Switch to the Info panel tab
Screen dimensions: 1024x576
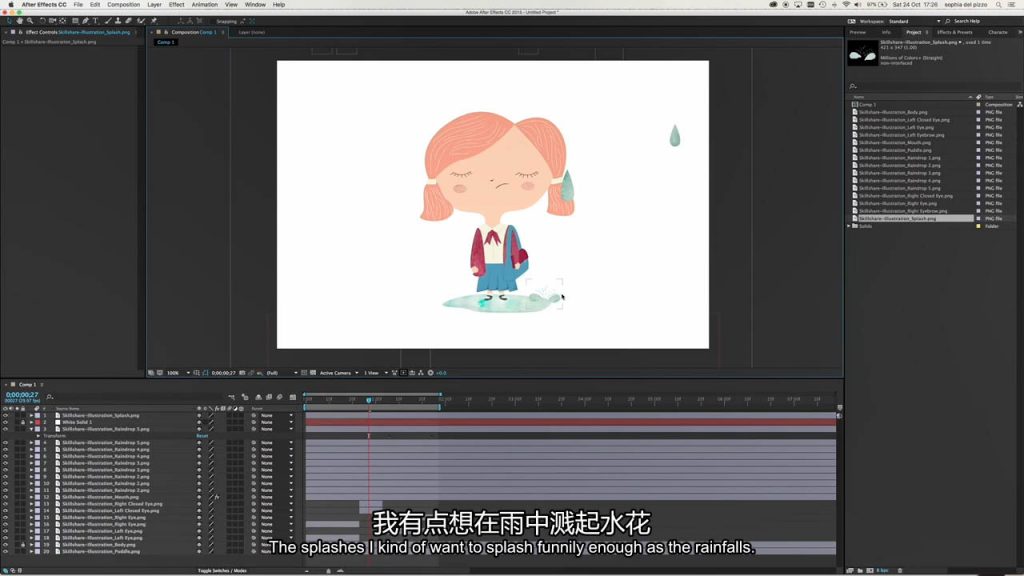pos(886,32)
